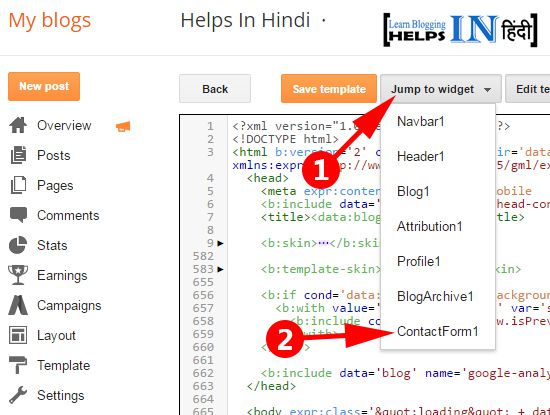Click the body expr:class code on line 665
This screenshot has width=550, height=415.
tap(398, 410)
